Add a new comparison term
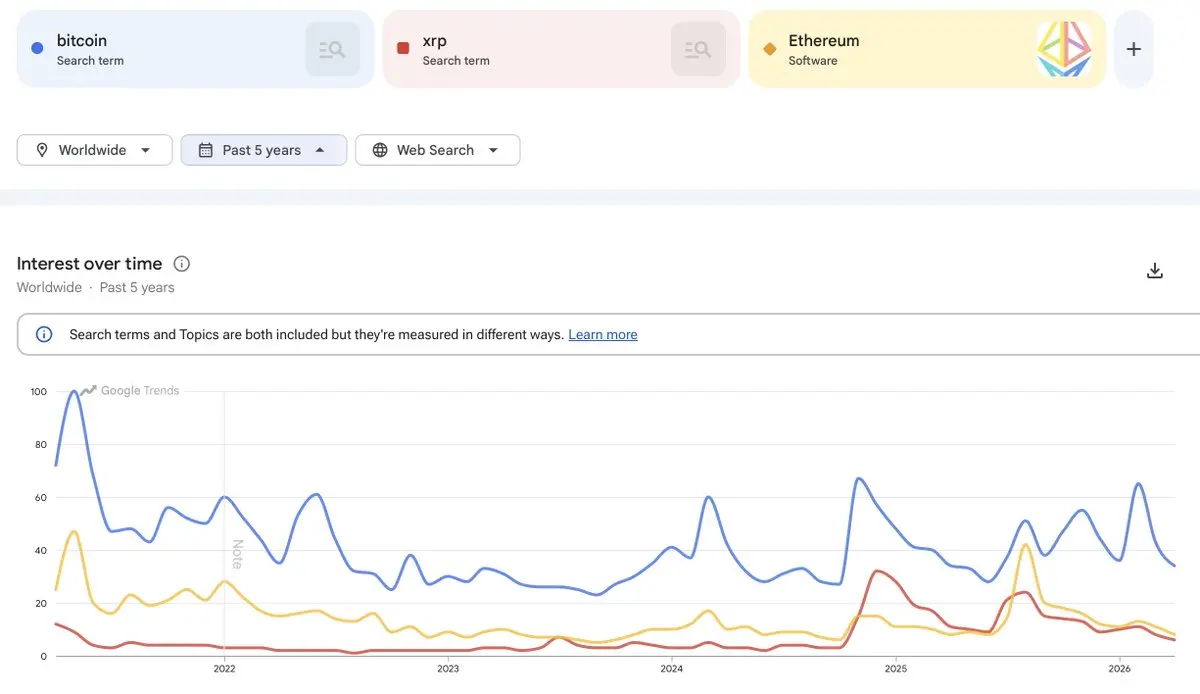The image size is (1200, 694). coord(1133,49)
